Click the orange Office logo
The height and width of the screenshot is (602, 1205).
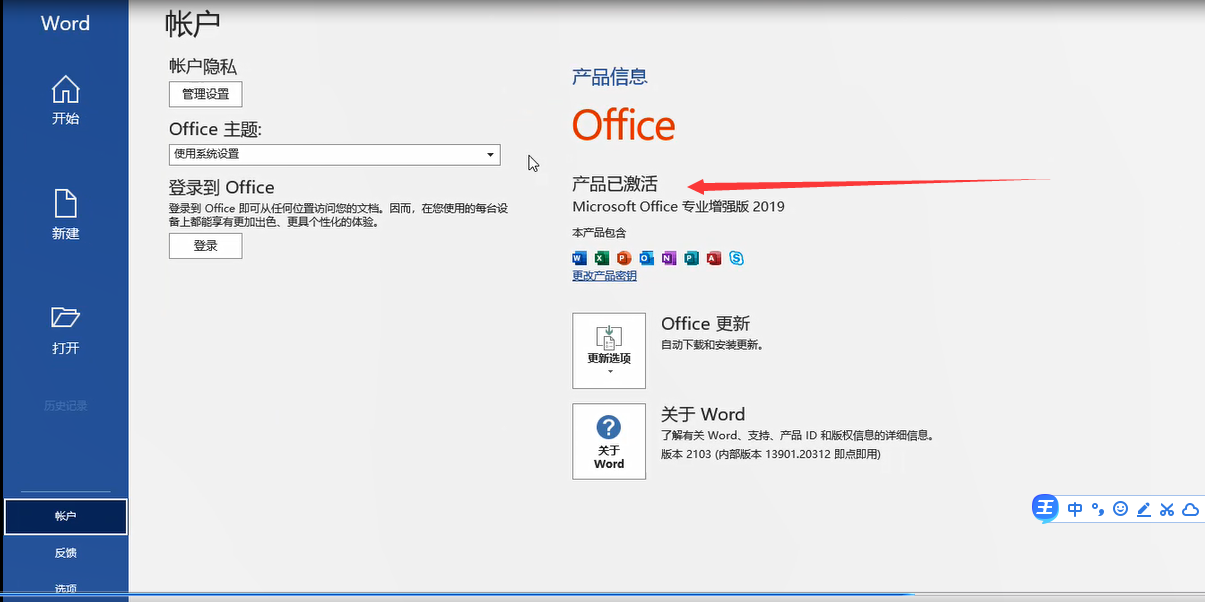click(x=624, y=126)
